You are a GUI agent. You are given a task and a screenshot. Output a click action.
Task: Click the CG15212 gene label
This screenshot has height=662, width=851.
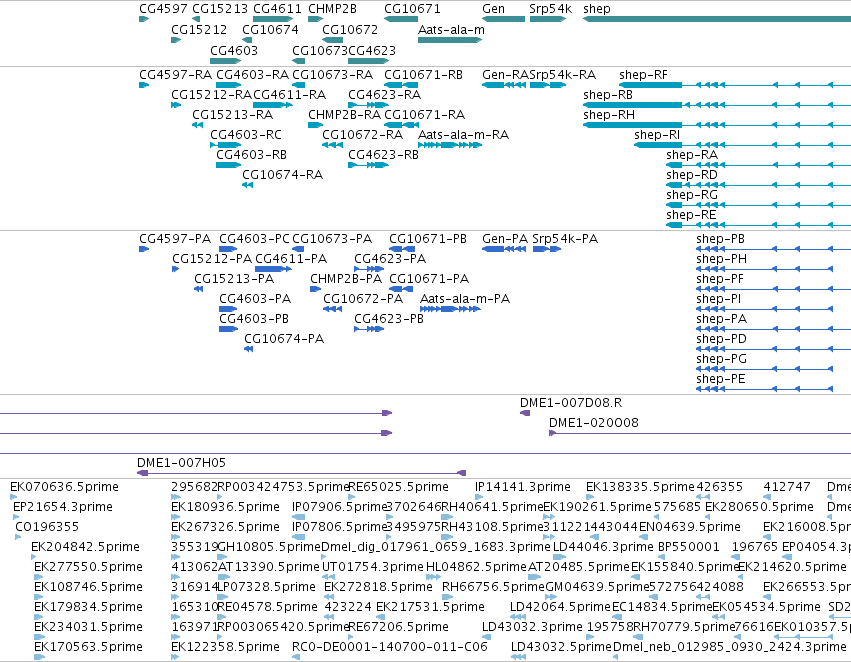tap(199, 29)
